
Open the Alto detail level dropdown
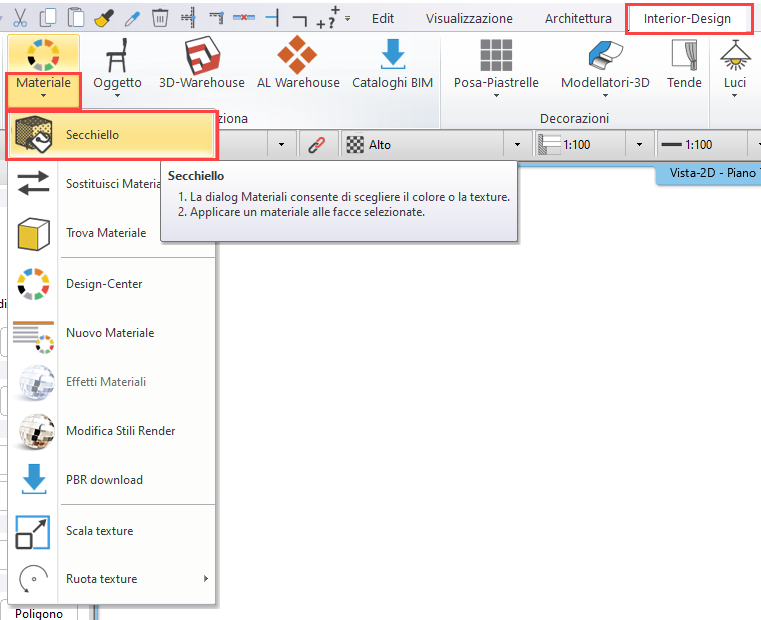pos(517,145)
